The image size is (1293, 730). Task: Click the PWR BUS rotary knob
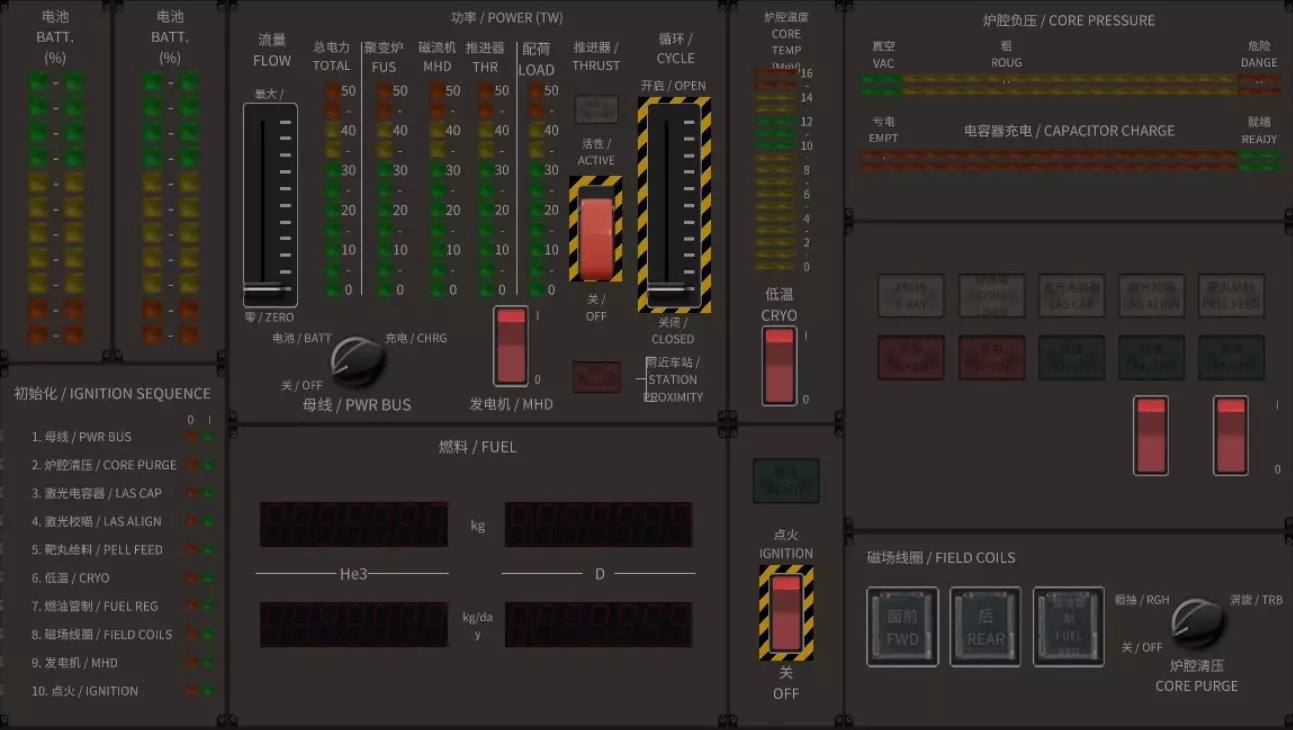pos(357,362)
